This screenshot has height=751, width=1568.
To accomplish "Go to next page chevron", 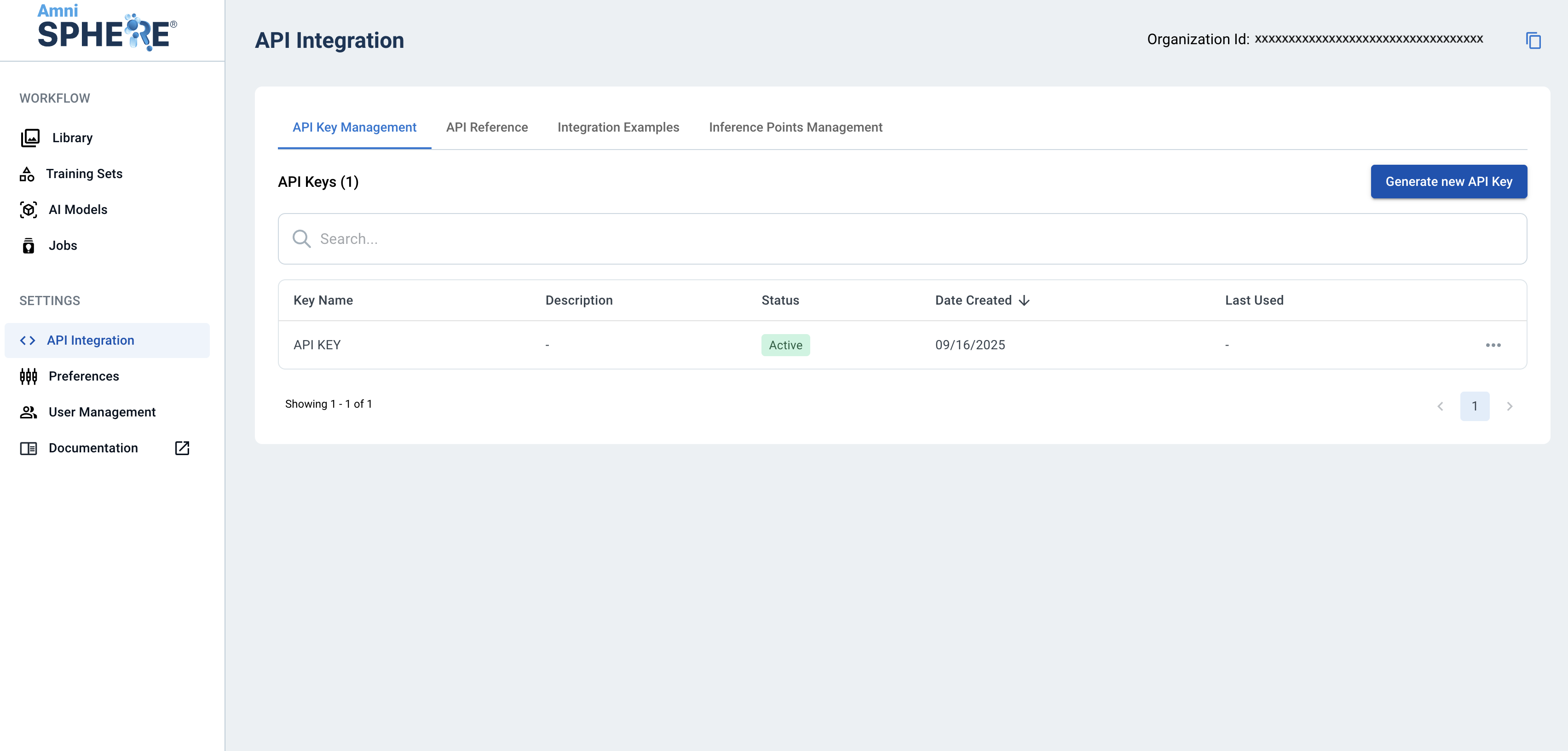I will (x=1510, y=406).
